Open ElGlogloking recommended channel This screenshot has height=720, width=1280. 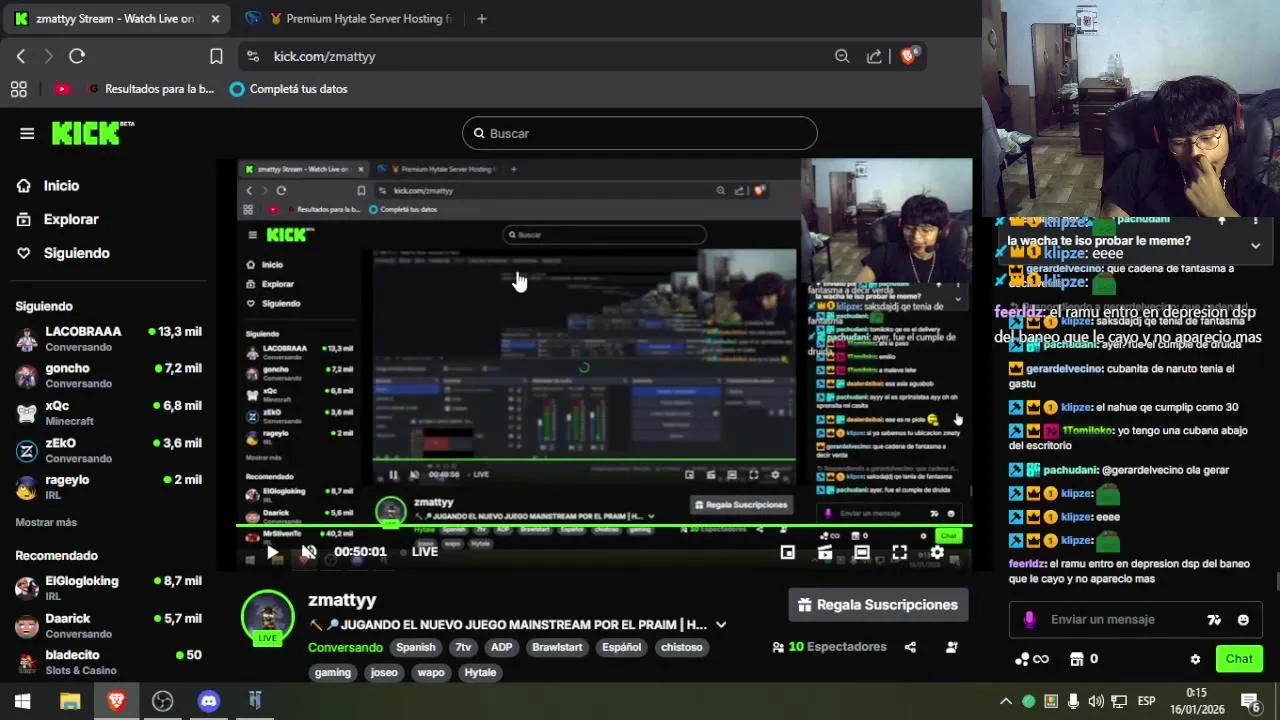(x=108, y=588)
